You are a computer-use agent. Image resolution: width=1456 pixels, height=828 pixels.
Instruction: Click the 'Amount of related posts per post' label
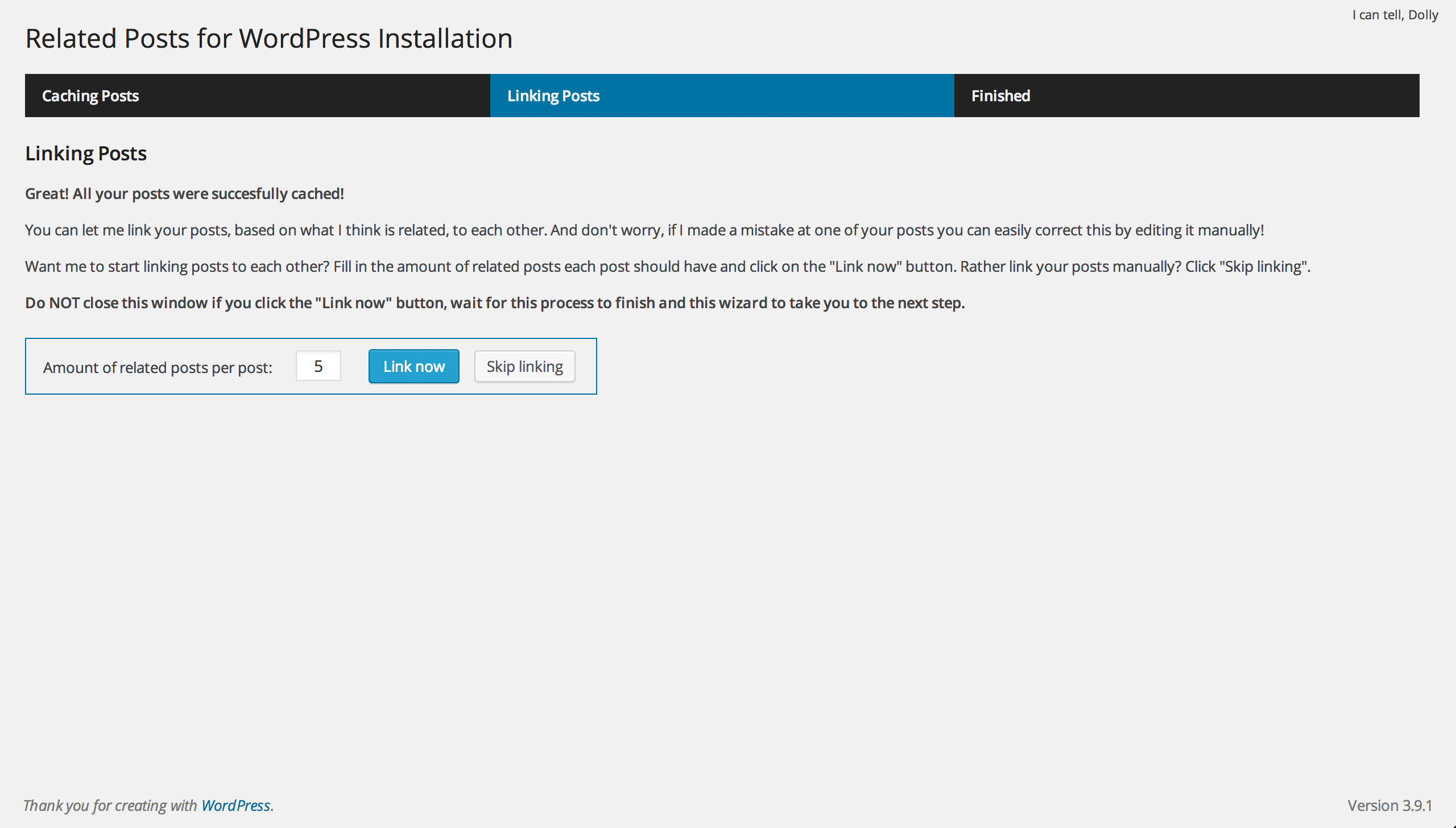click(158, 368)
